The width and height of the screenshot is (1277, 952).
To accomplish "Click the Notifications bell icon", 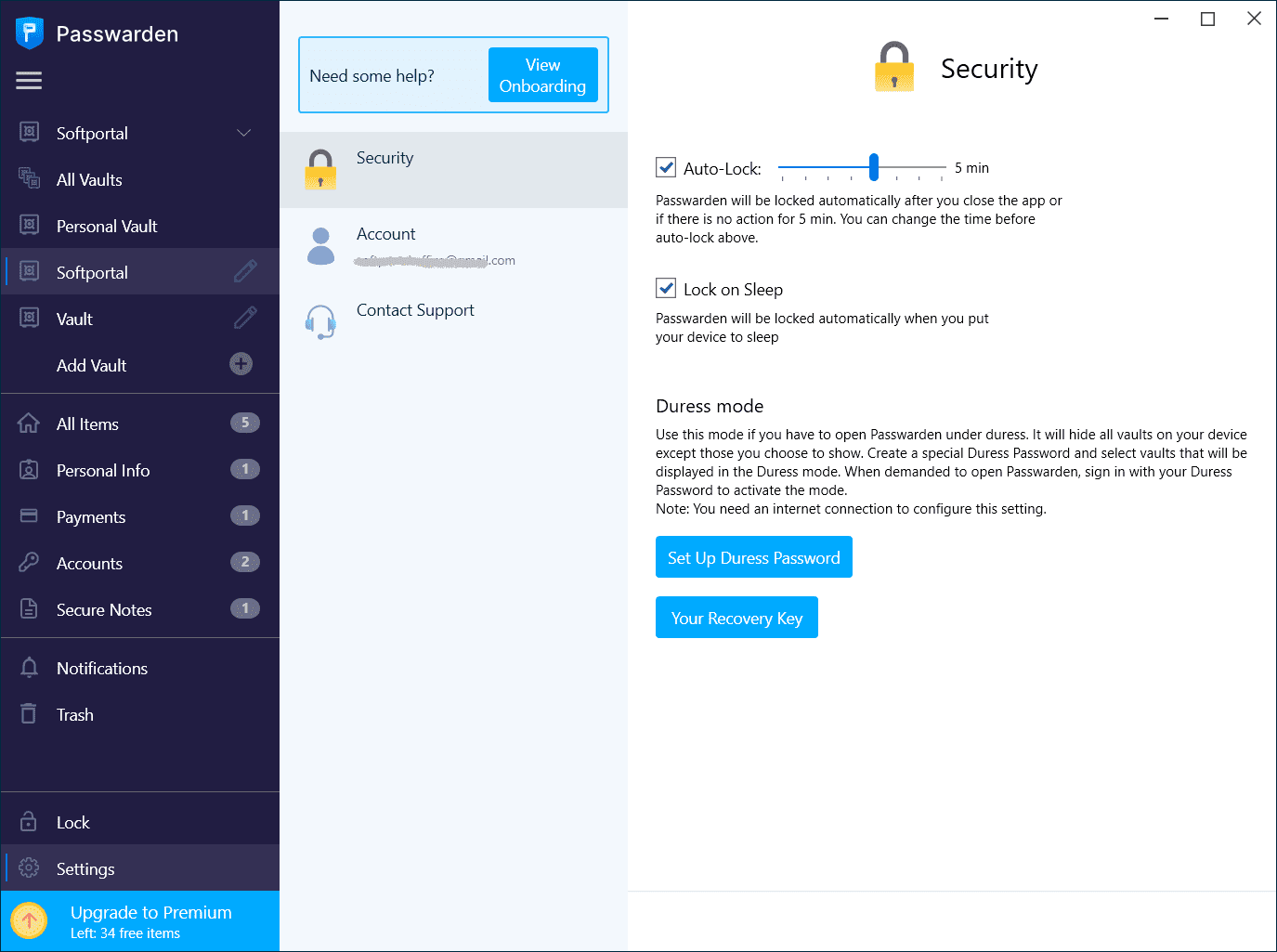I will [29, 668].
